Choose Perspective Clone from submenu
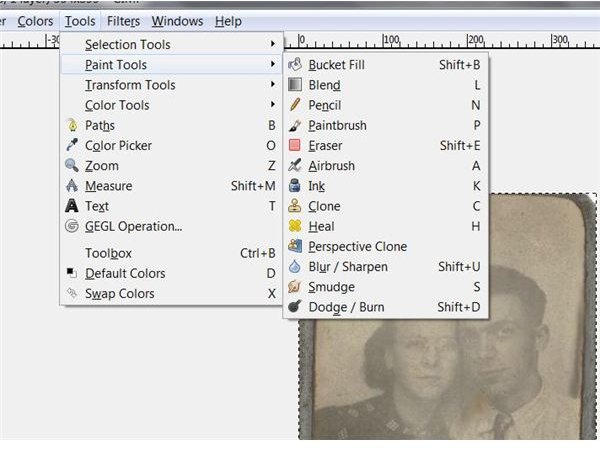 (386, 246)
